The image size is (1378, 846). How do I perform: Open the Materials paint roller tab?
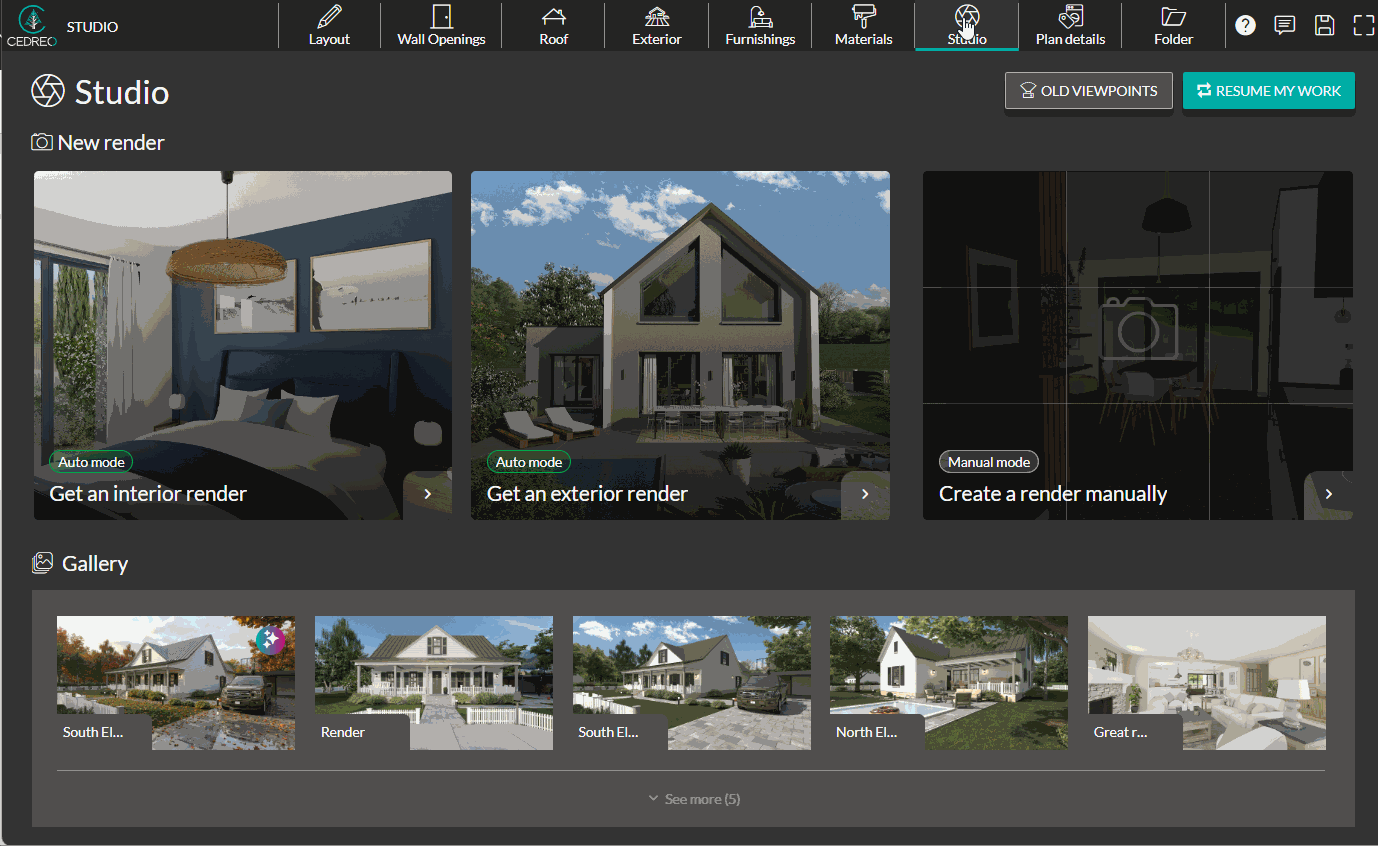tap(864, 26)
